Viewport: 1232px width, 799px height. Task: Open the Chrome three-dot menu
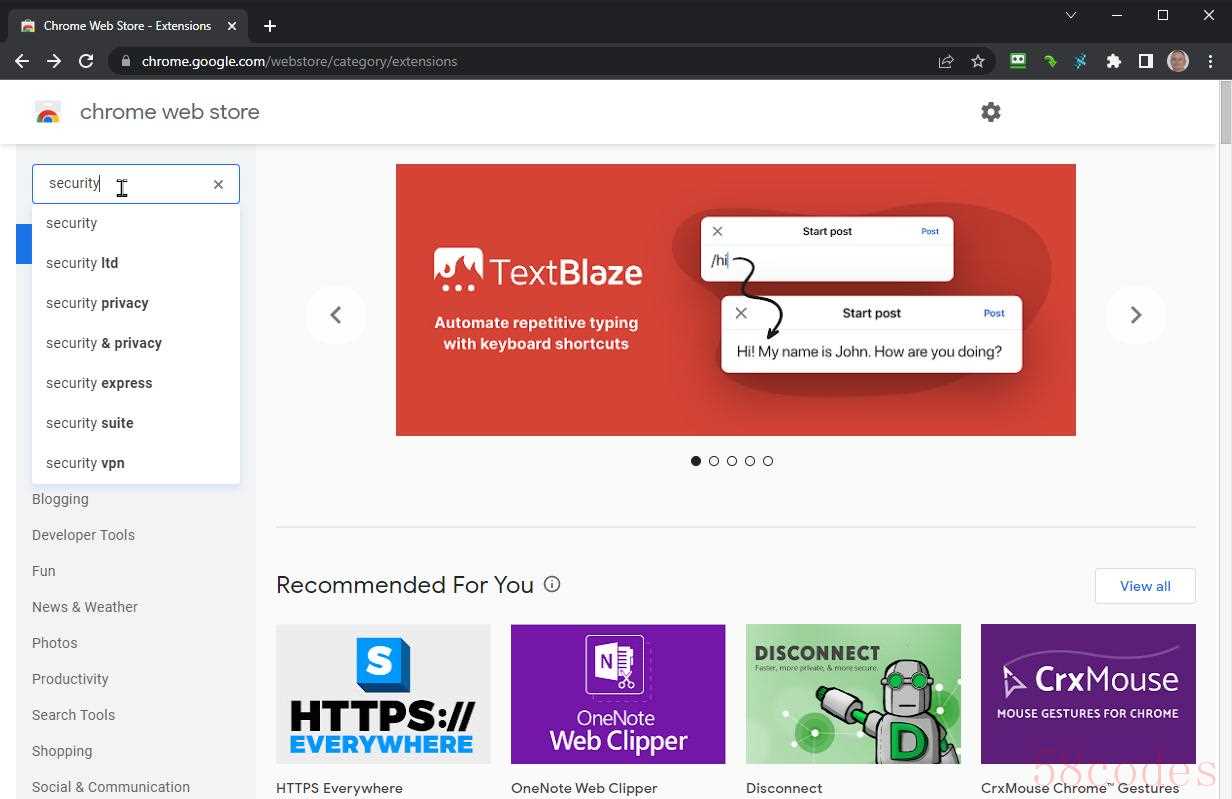click(x=1210, y=61)
